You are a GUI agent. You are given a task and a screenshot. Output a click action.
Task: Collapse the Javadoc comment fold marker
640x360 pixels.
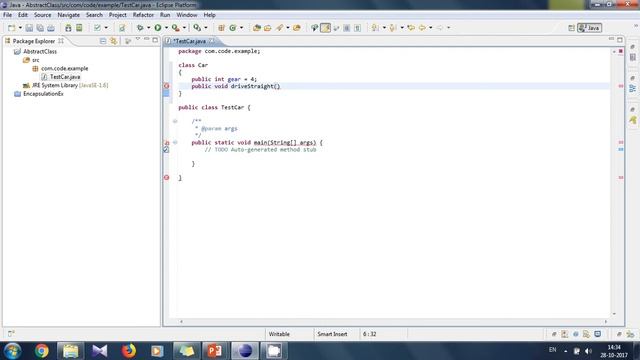tap(175, 121)
